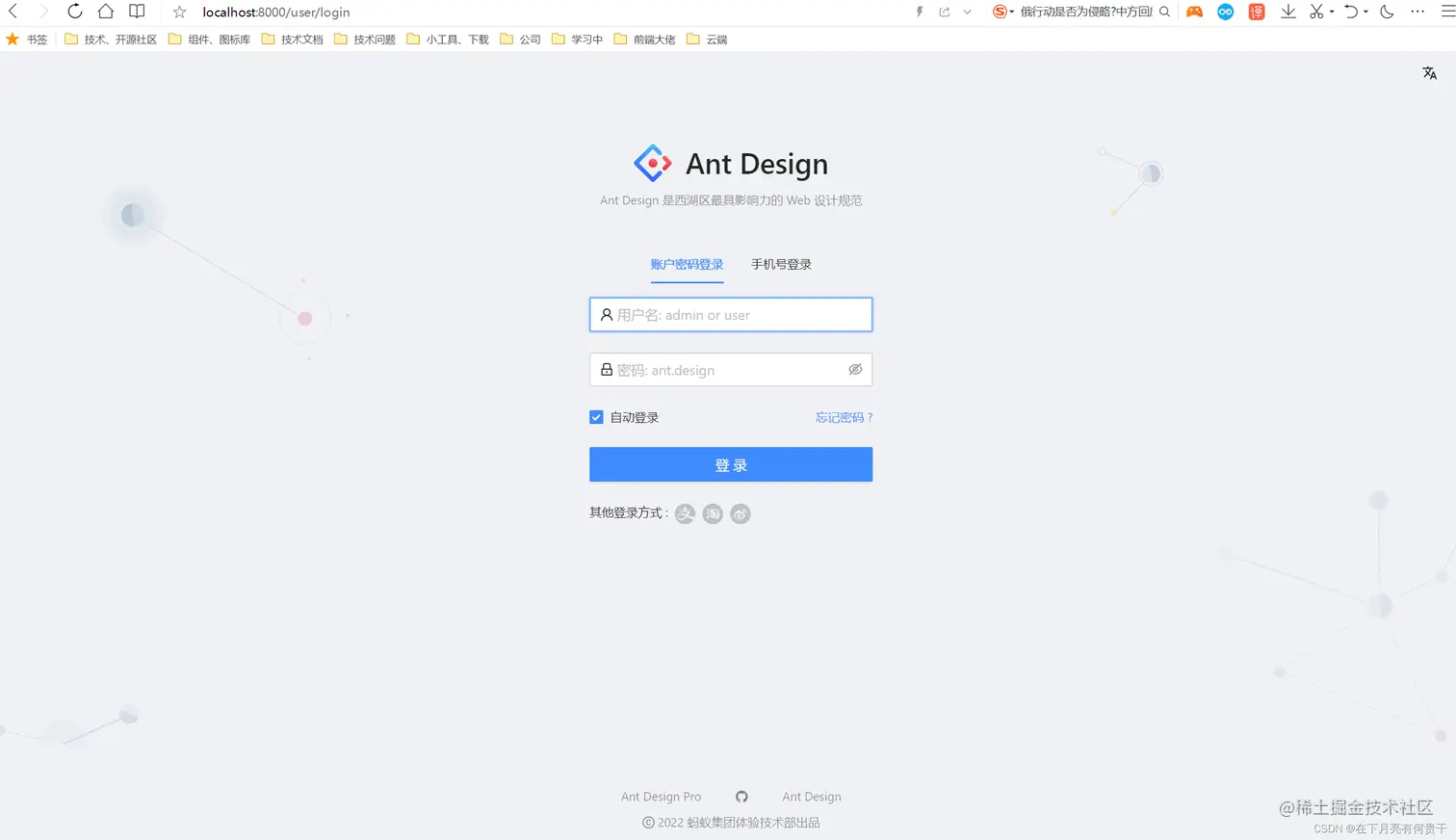The image size is (1456, 840).
Task: Open the GitHub icon in the footer
Action: tap(741, 797)
